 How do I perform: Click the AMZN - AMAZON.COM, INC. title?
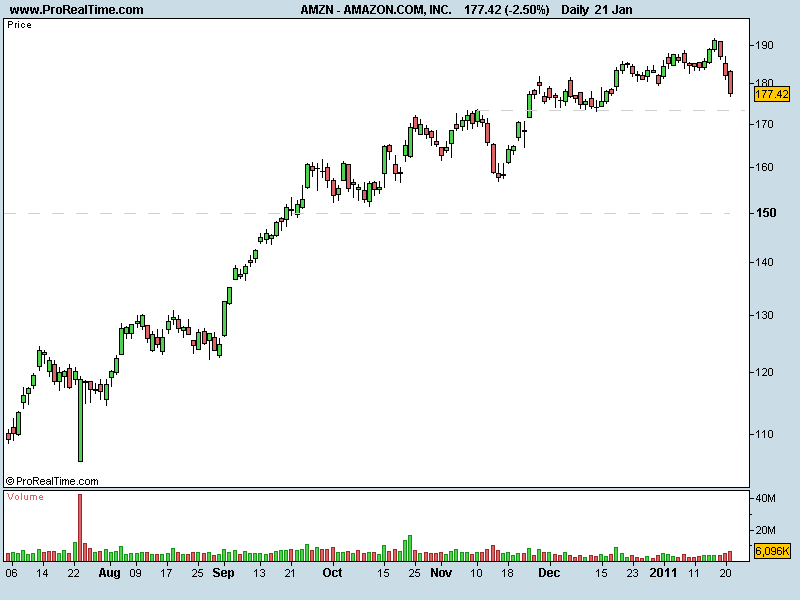click(x=376, y=10)
